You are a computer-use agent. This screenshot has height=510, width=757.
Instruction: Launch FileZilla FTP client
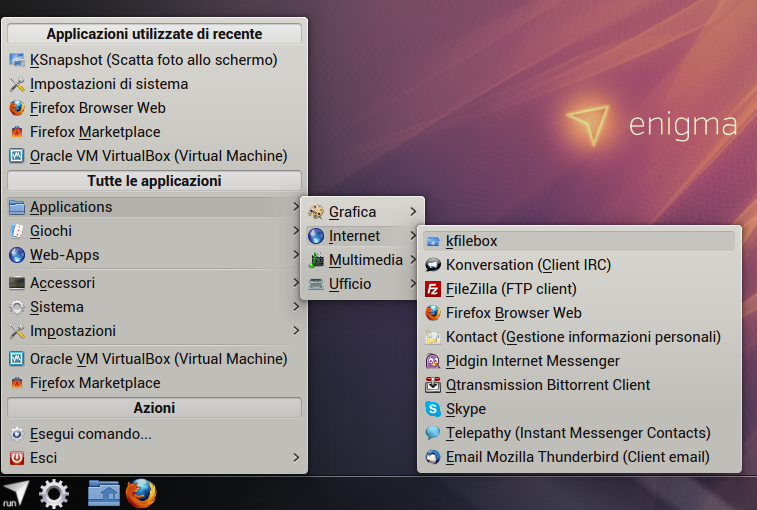point(579,289)
